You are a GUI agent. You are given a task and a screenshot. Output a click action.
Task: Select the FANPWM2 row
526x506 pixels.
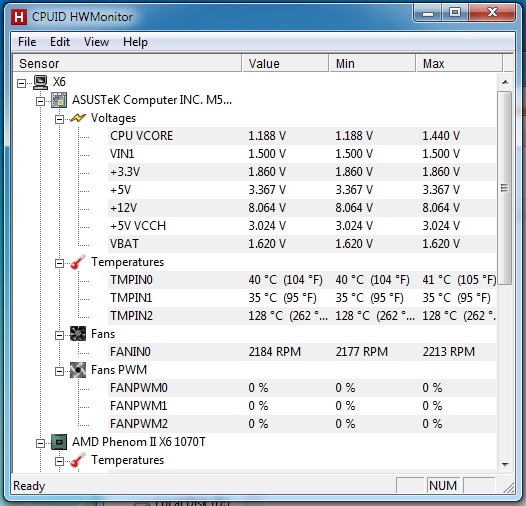302,424
